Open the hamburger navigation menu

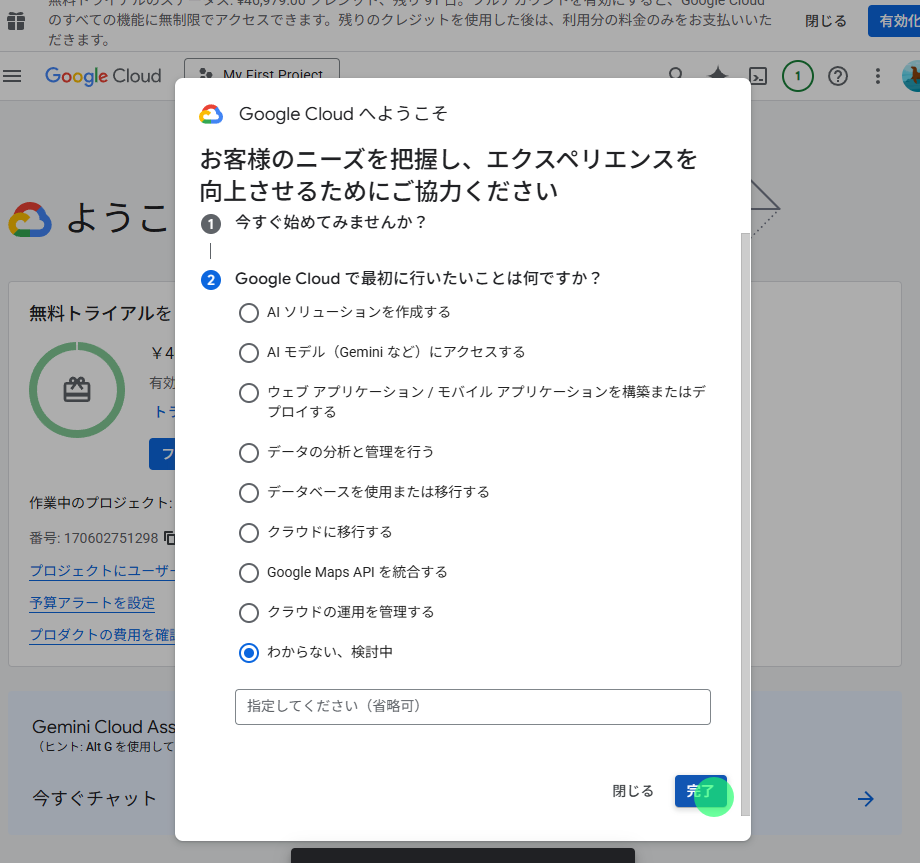pos(12,76)
